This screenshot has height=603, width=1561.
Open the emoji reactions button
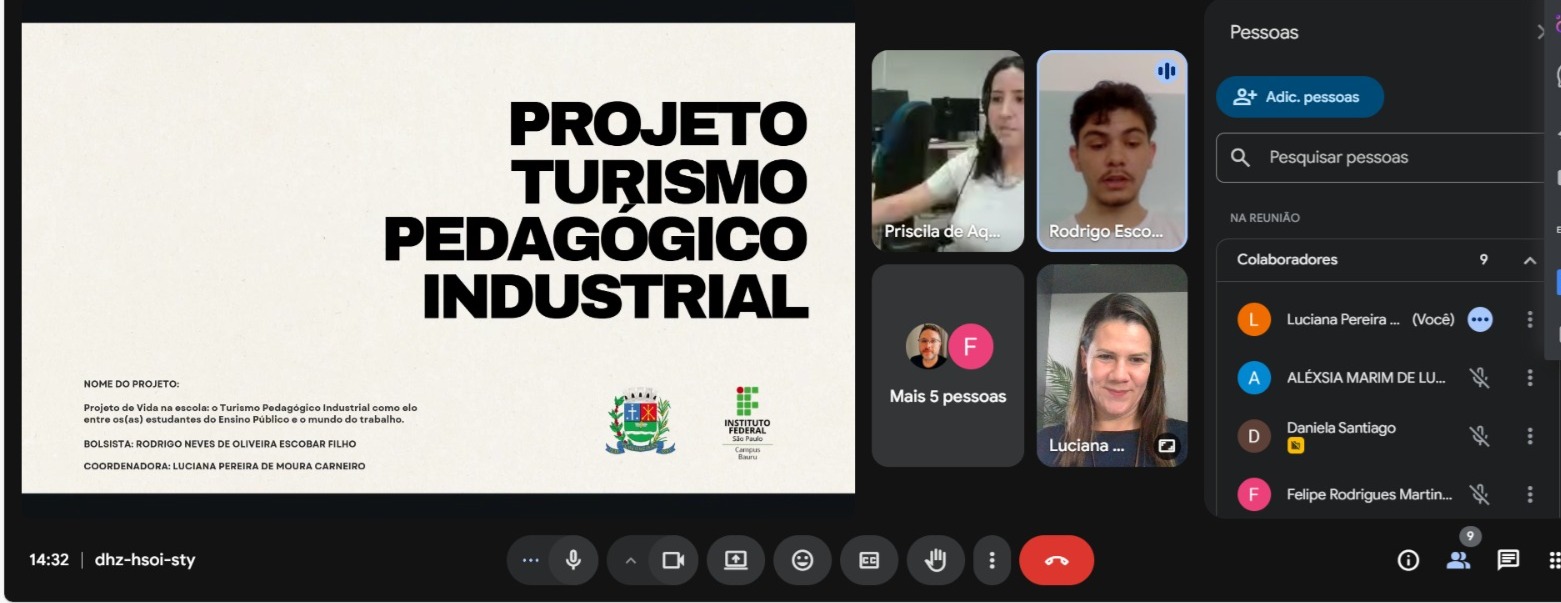tap(802, 560)
